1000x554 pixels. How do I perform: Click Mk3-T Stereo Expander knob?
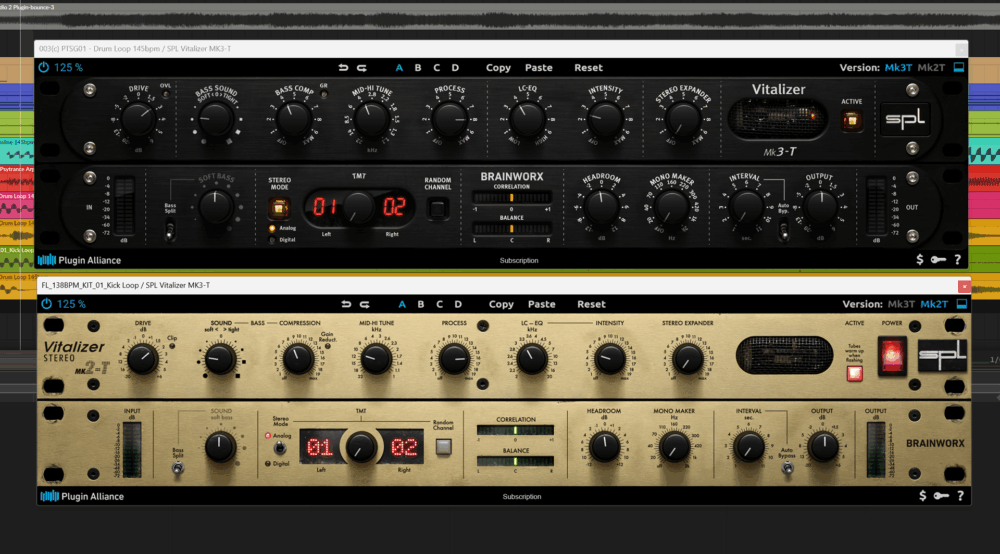click(683, 119)
